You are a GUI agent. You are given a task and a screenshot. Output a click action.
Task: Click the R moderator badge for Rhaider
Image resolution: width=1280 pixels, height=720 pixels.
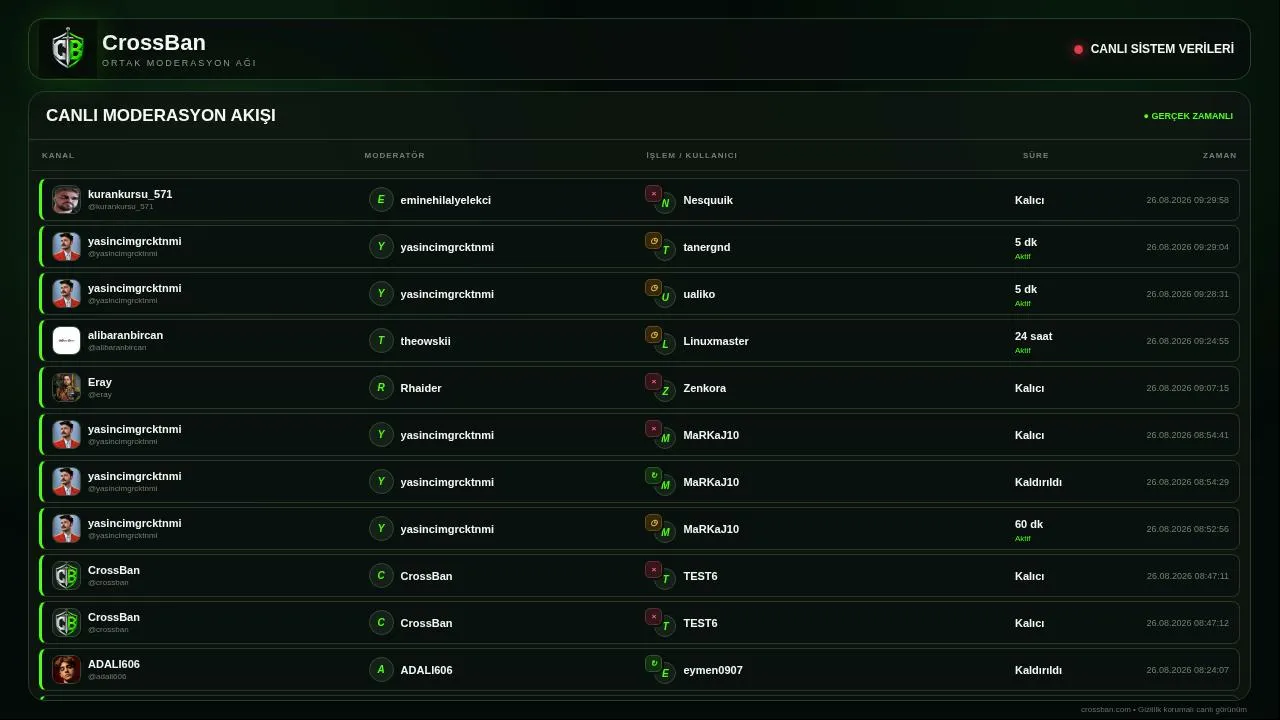click(381, 387)
